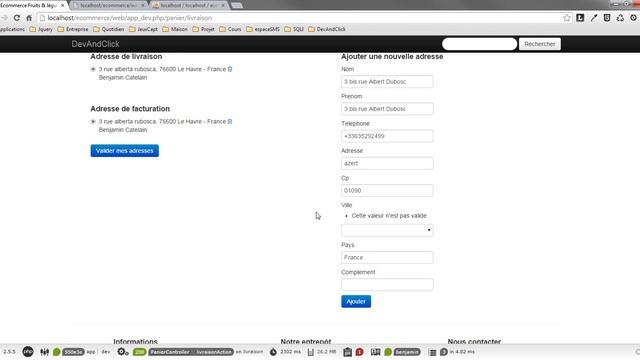Click the 'Cette valeur n'est pas valide.' message

[389, 216]
